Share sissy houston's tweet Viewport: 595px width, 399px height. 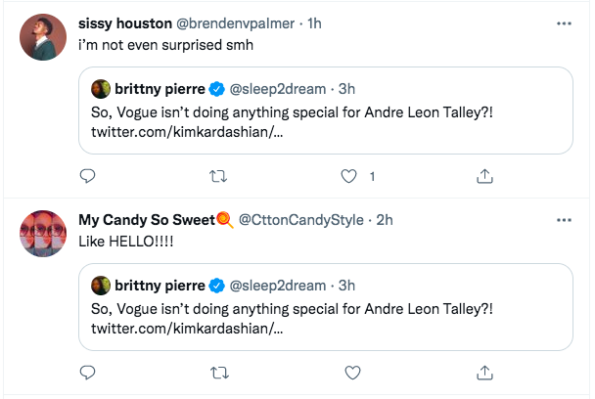[485, 176]
